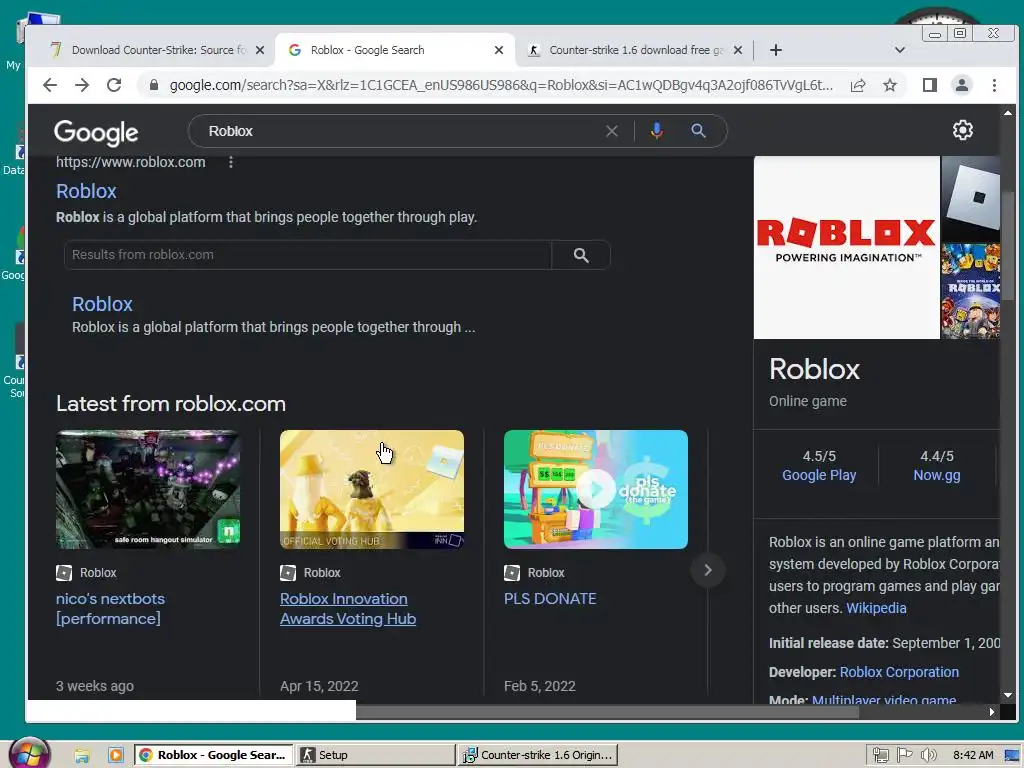The width and height of the screenshot is (1024, 768).
Task: Open the browser side panel
Action: 929,85
